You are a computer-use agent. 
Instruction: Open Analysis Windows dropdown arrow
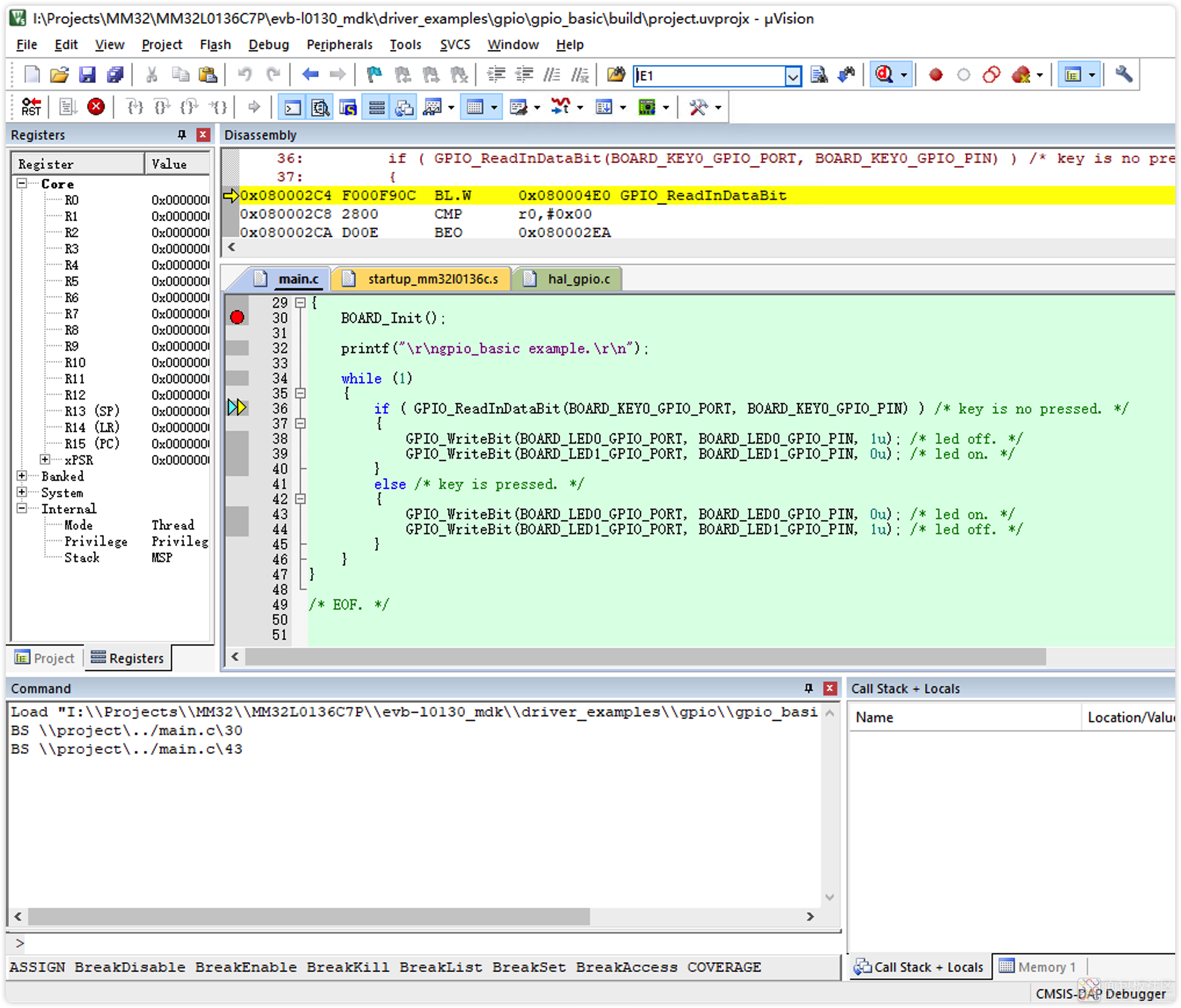click(x=580, y=107)
